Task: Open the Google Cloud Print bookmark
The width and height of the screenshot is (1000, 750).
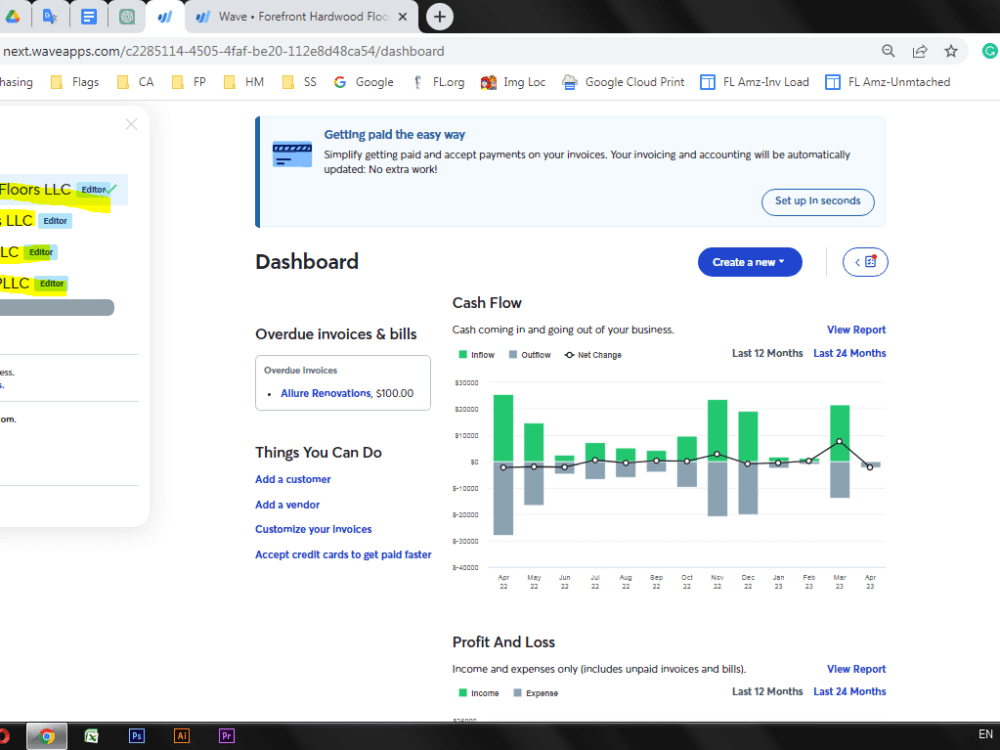Action: pyautogui.click(x=623, y=82)
